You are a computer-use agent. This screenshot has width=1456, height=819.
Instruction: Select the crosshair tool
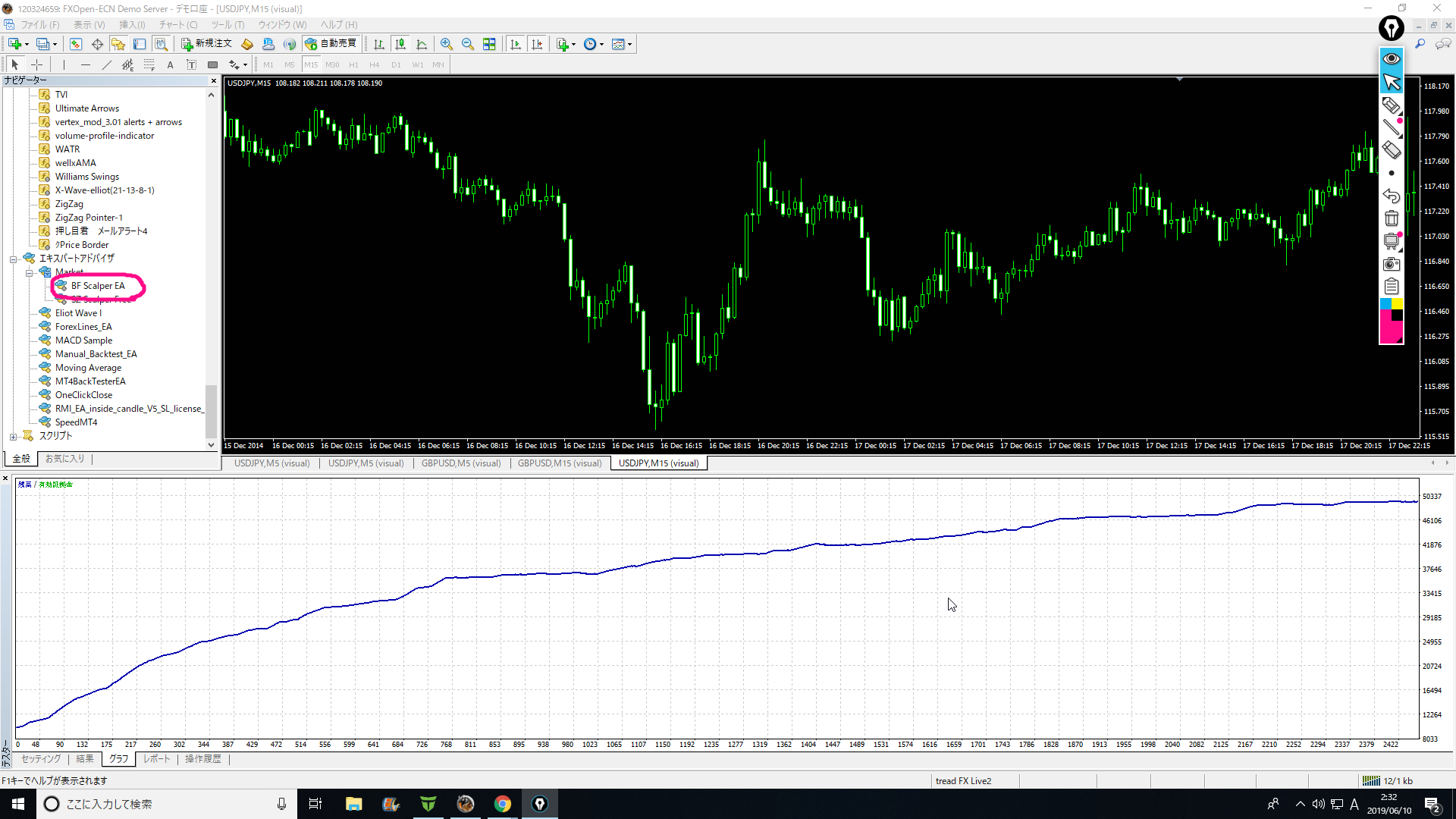(x=36, y=64)
